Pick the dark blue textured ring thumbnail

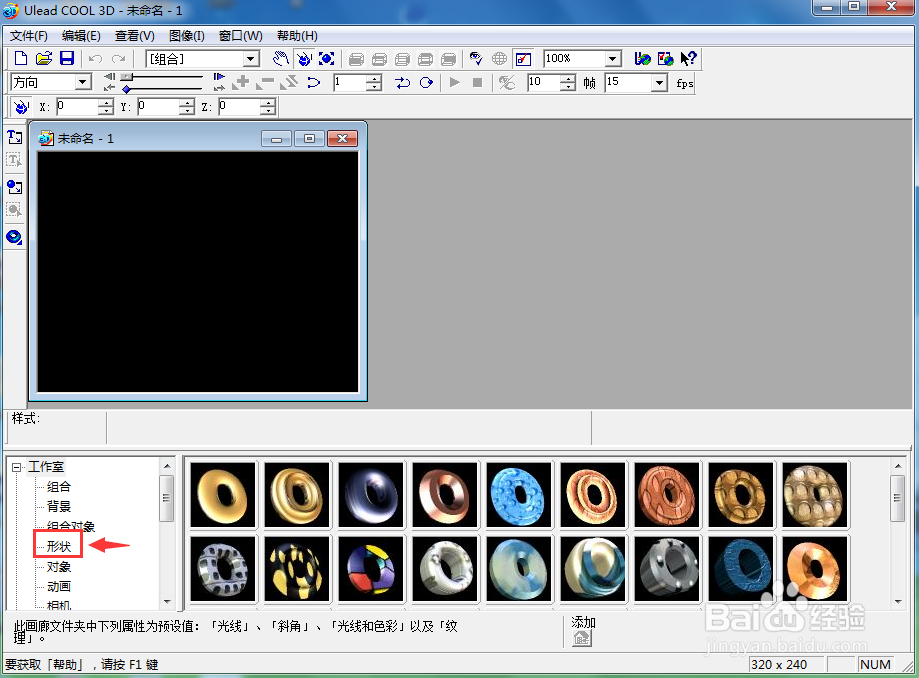(x=741, y=569)
